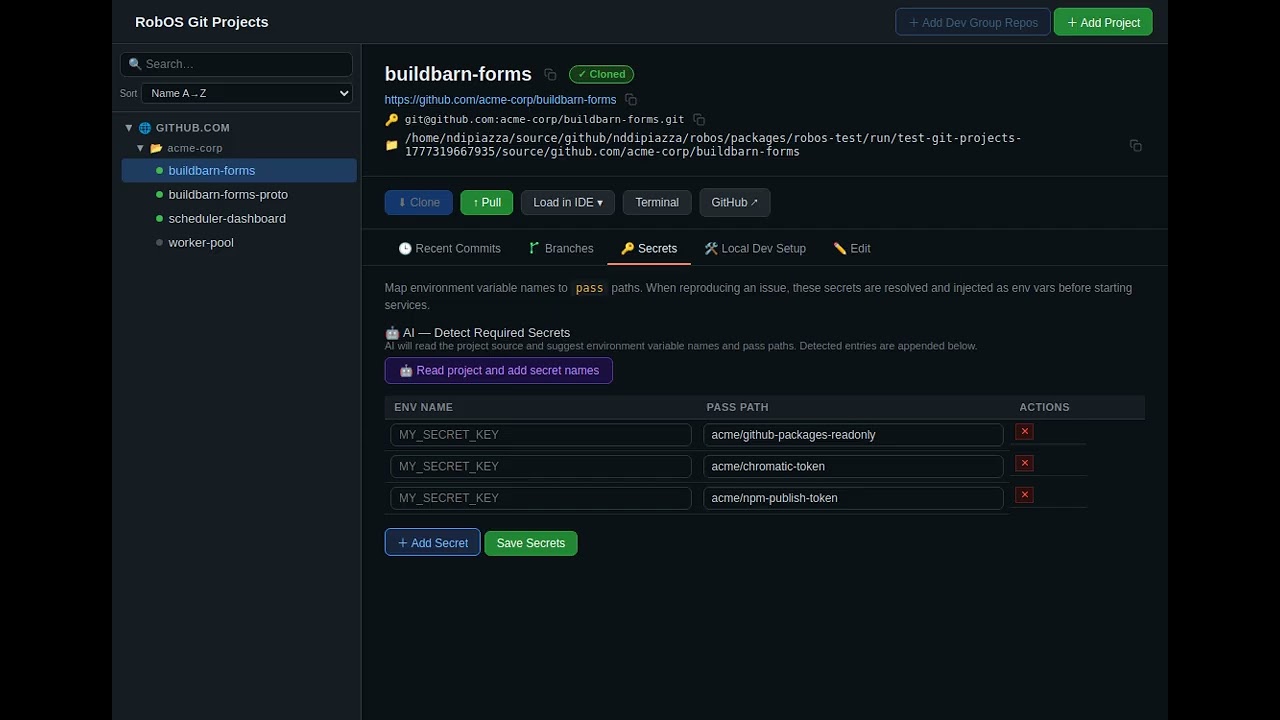
Task: Click the local /home/ndipiazza path text
Action: pos(713,145)
